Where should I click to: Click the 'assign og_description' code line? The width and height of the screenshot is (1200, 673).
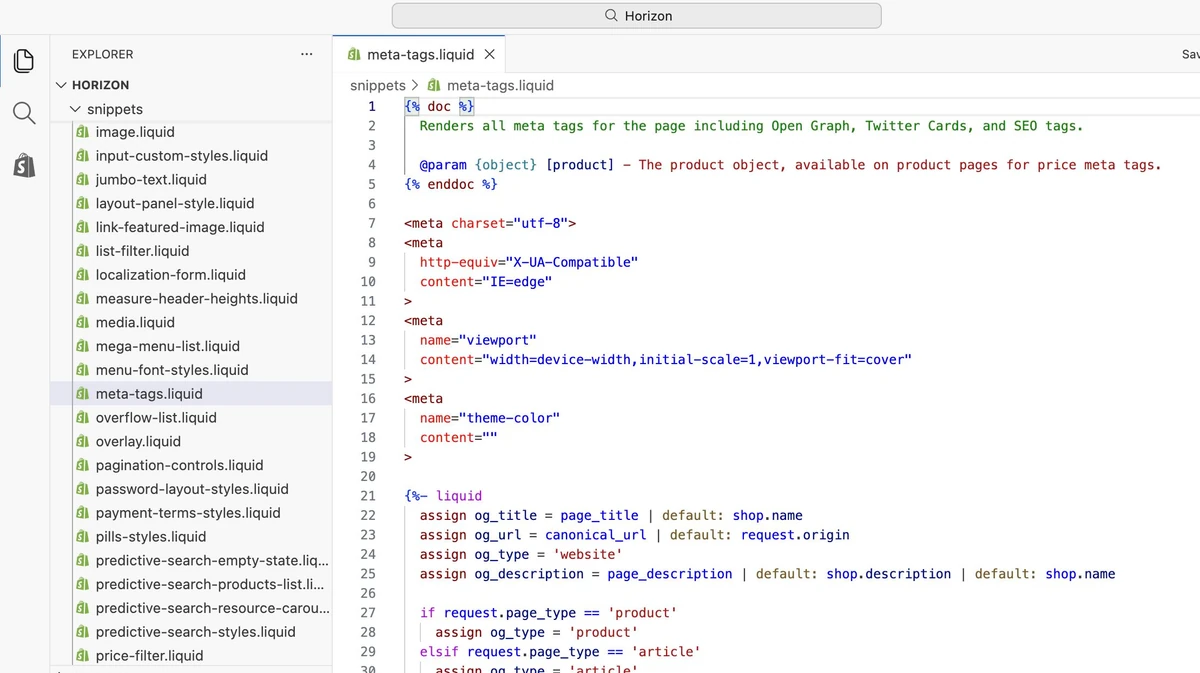(x=767, y=574)
